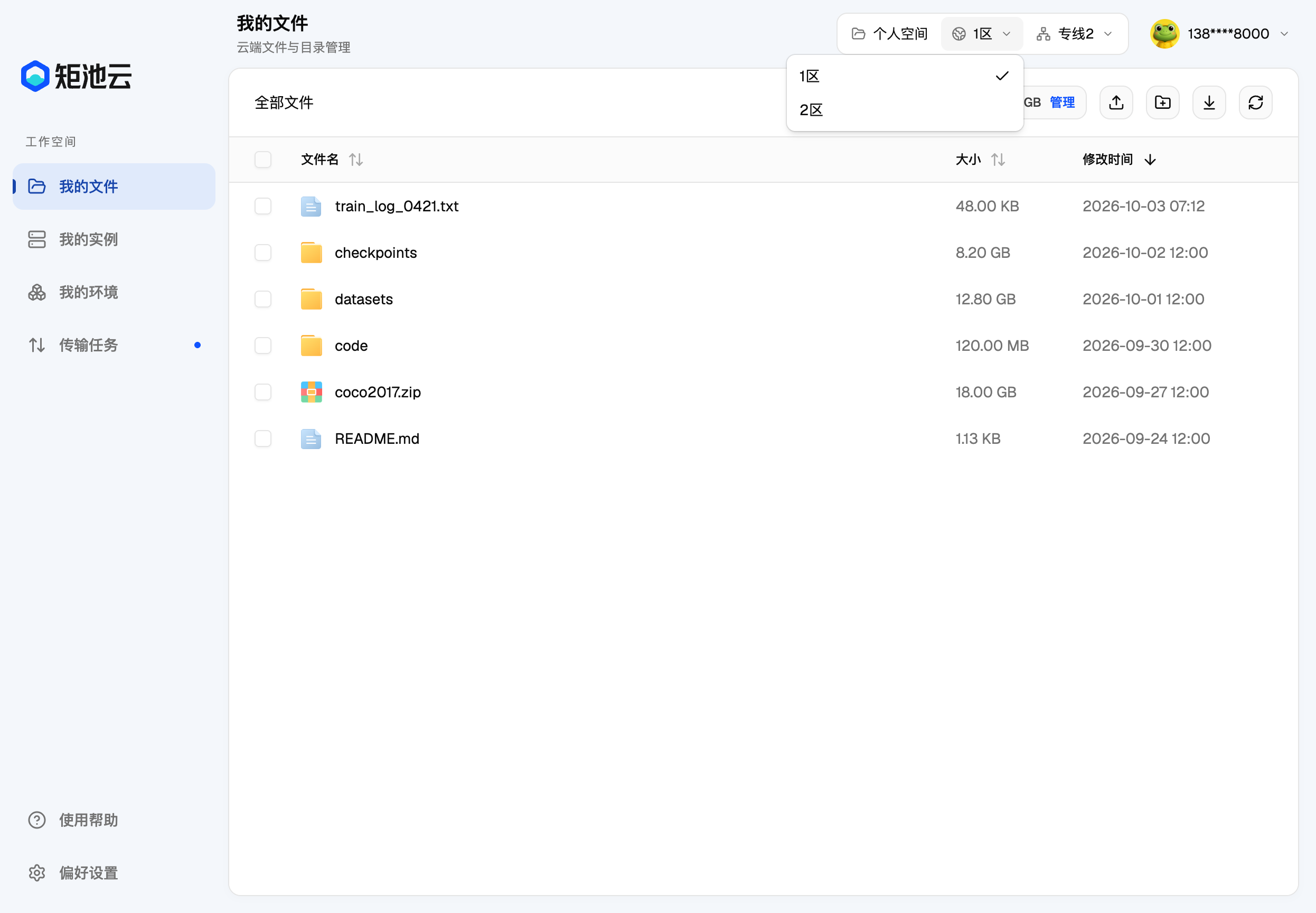The width and height of the screenshot is (1316, 913).
Task: Check the box for README.md
Action: (x=263, y=439)
